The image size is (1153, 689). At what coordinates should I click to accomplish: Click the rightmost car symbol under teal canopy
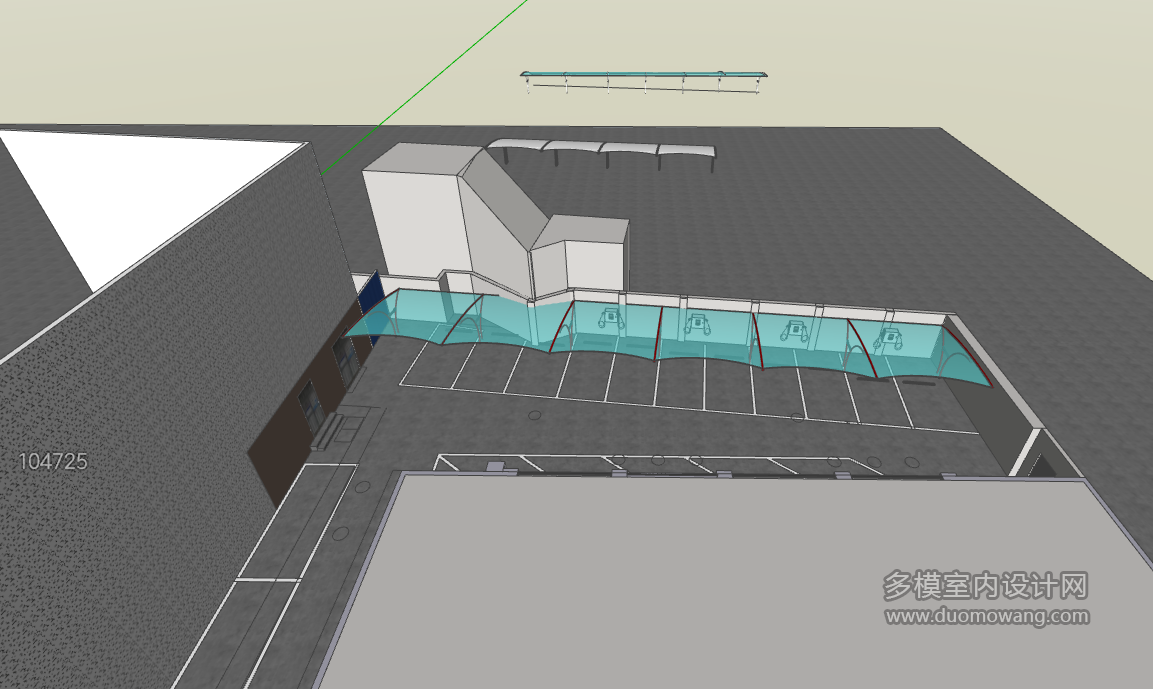coord(890,338)
